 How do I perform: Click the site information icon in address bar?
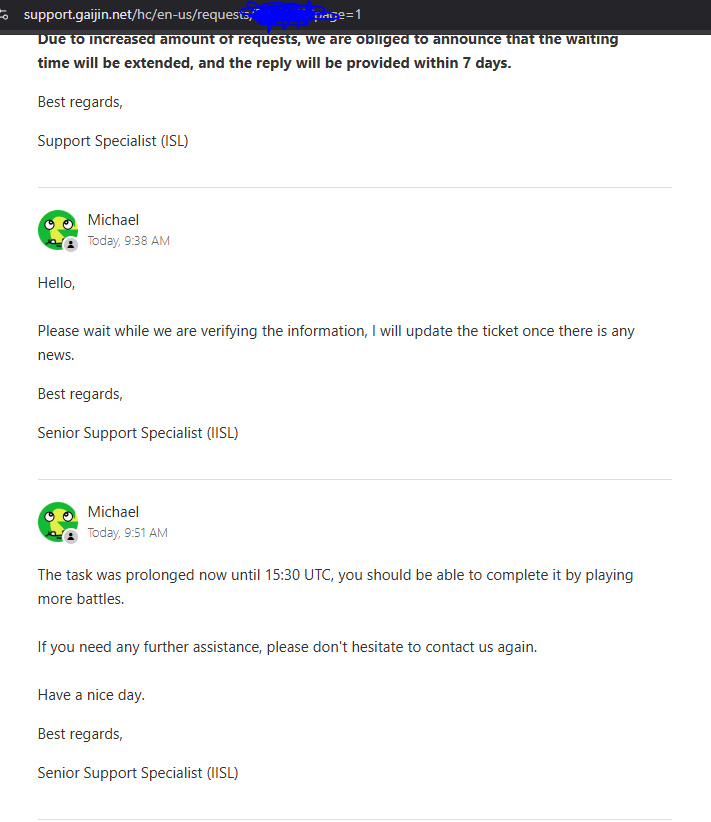(x=5, y=15)
